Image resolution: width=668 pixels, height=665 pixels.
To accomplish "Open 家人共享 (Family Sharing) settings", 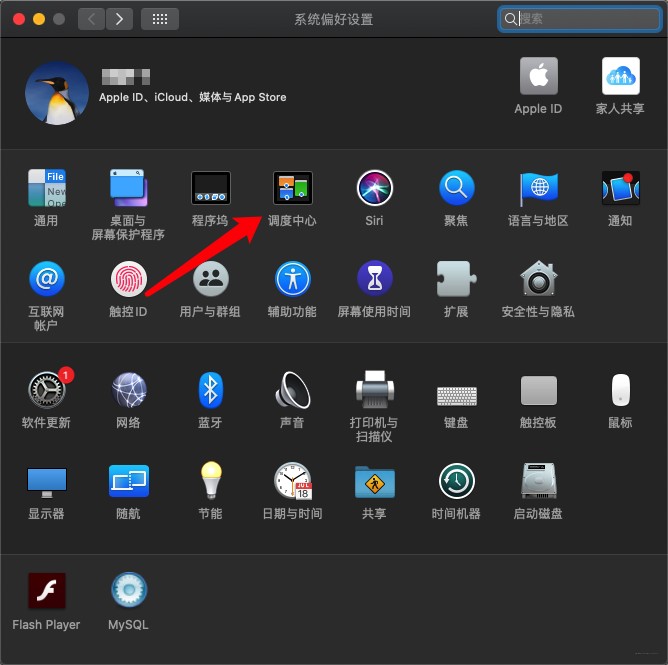I will tap(620, 76).
